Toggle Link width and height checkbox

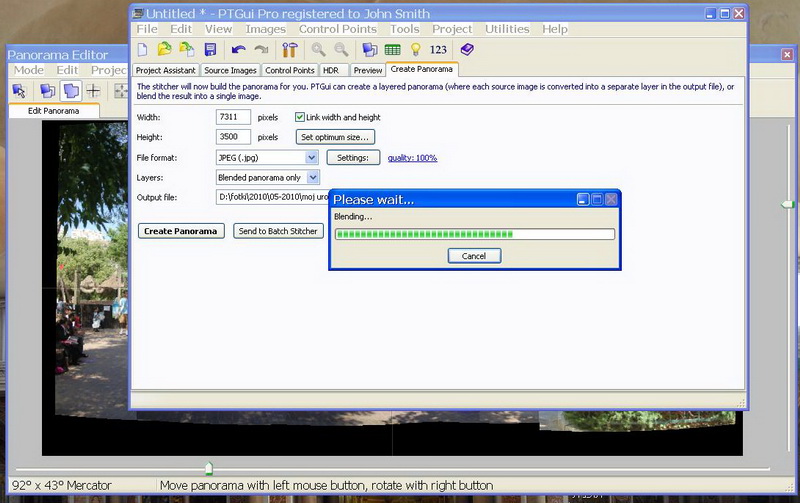point(300,117)
